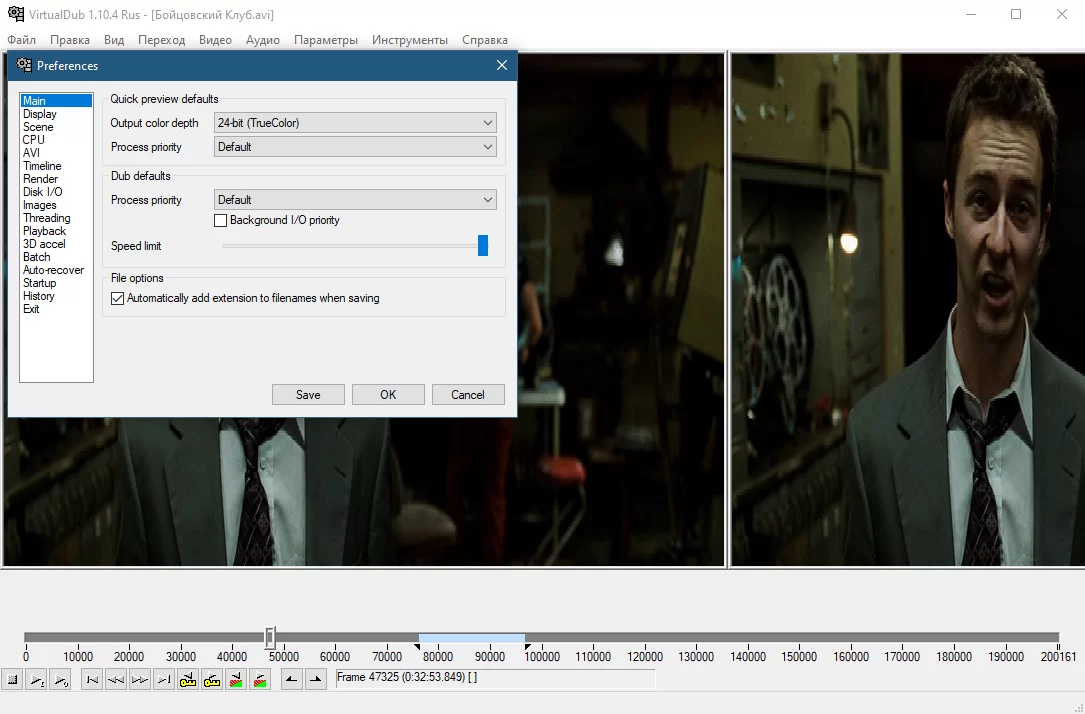Click OK in Preferences
The width and height of the screenshot is (1085, 714).
point(388,394)
